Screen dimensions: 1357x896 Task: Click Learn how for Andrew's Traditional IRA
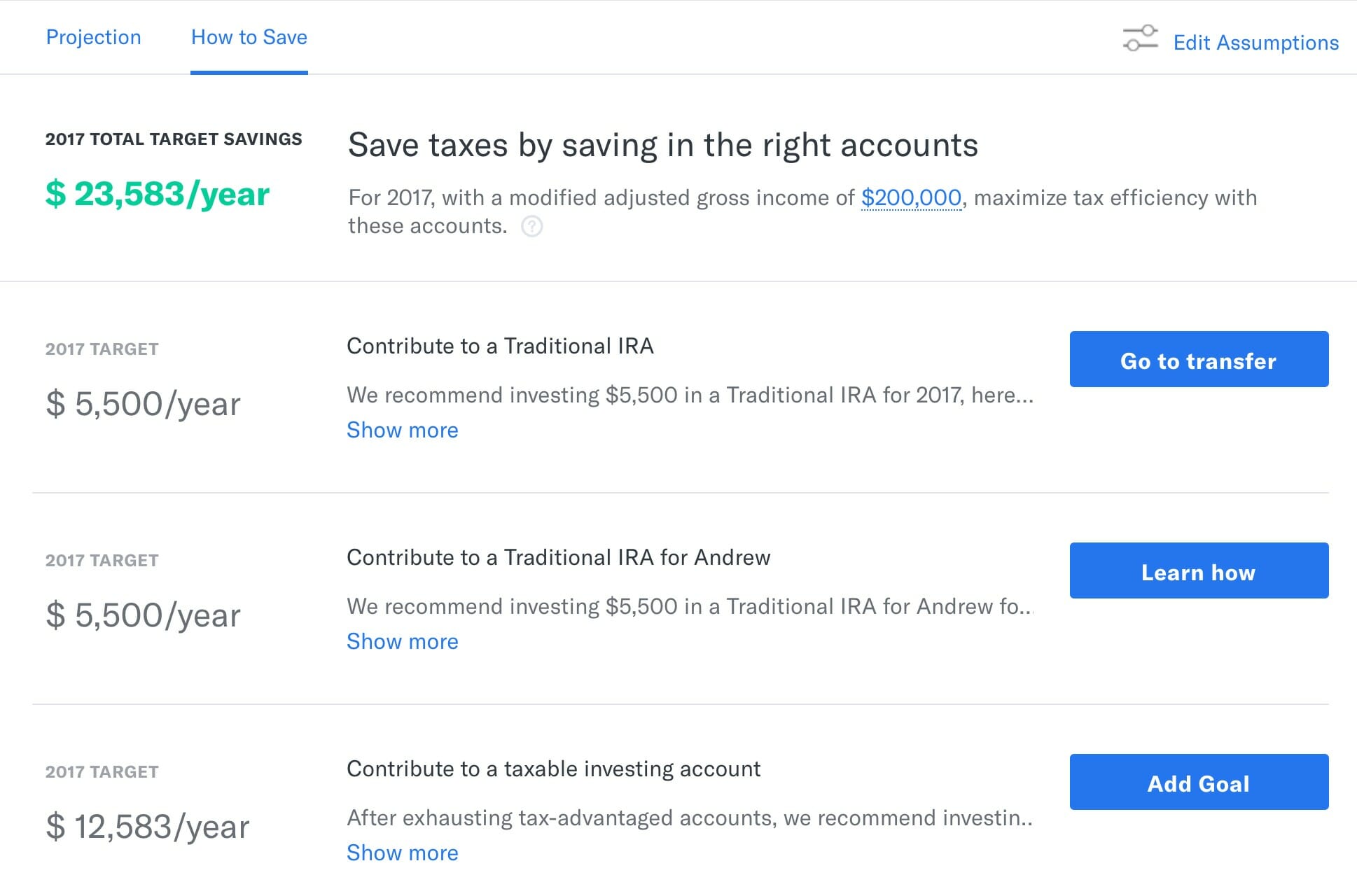1198,573
